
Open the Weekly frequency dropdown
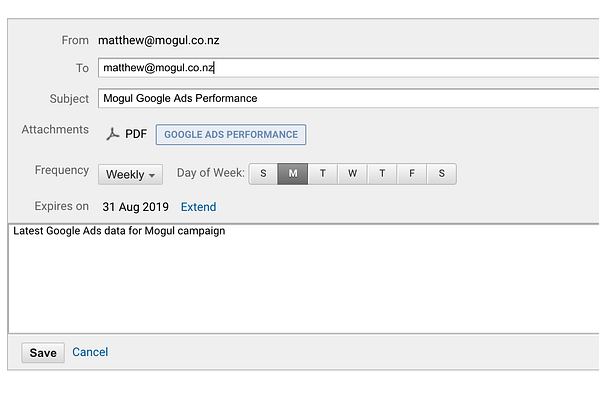130,175
